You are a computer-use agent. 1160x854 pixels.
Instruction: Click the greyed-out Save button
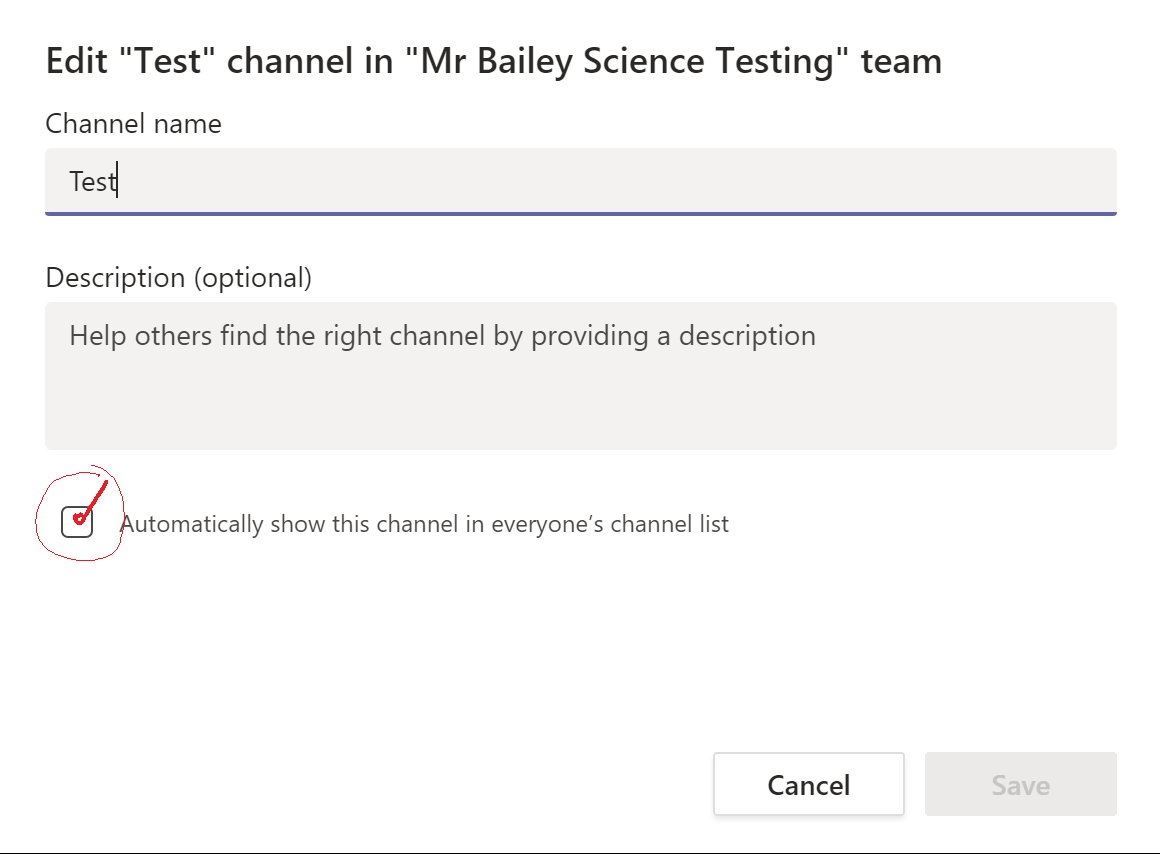coord(1020,784)
